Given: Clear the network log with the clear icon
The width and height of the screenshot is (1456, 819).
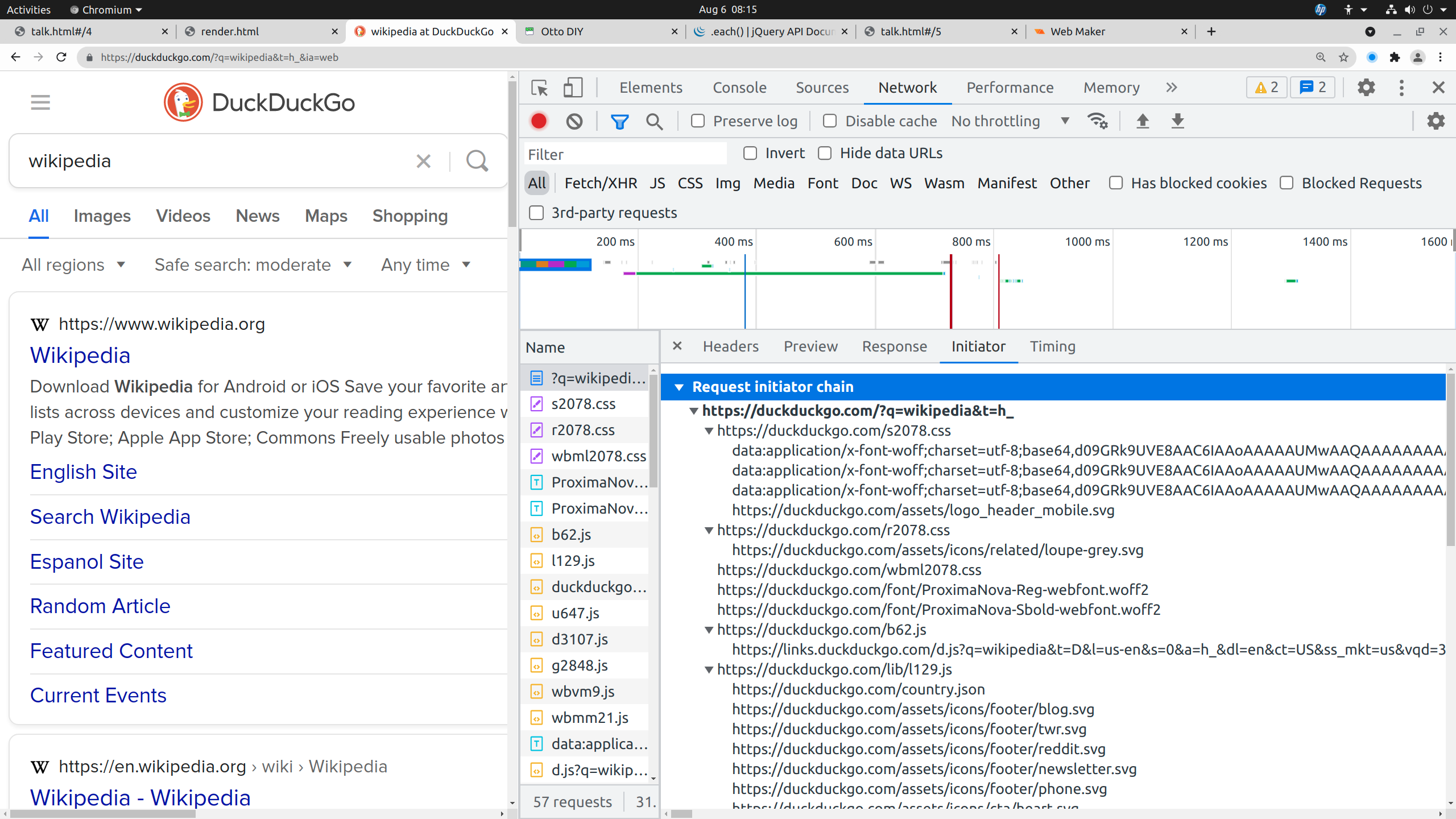Looking at the screenshot, I should point(574,121).
